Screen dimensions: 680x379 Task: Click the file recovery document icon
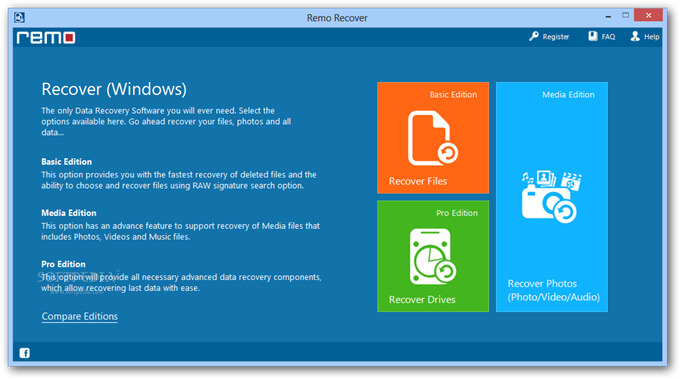pyautogui.click(x=433, y=138)
